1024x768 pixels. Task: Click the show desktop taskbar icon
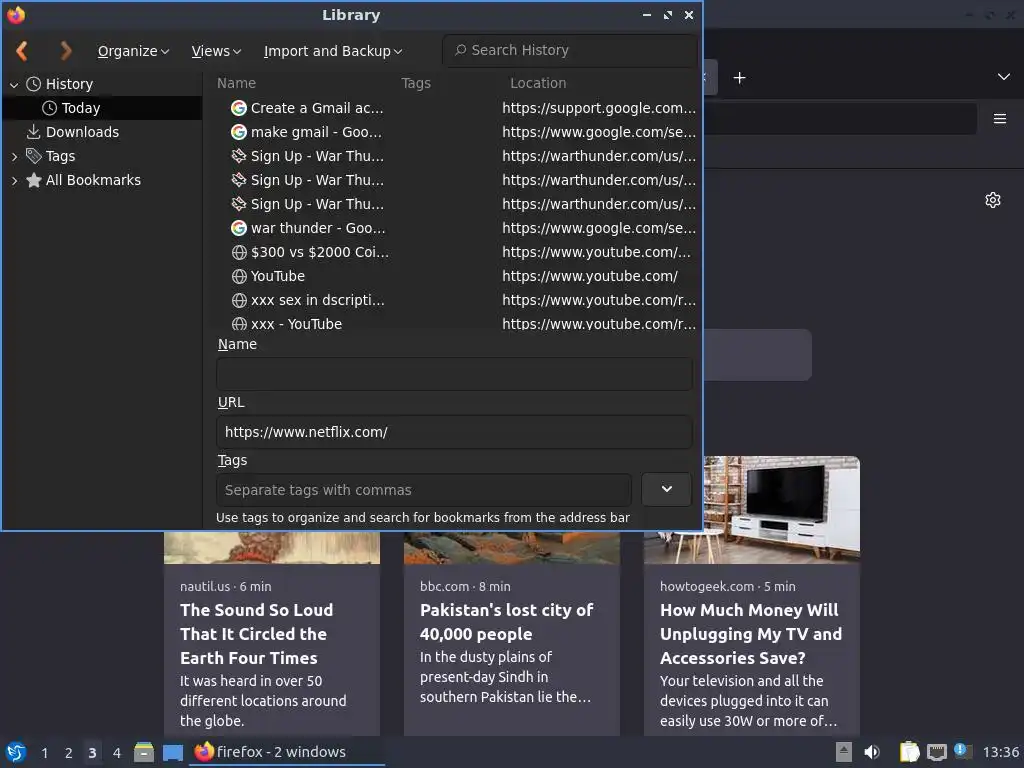(172, 753)
